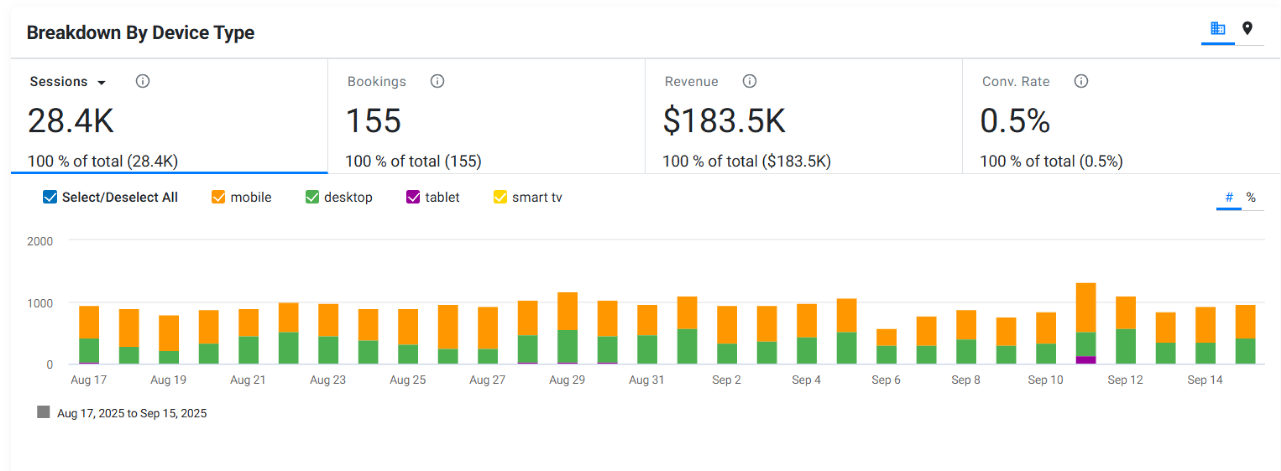The image size is (1281, 471).
Task: Click the gray date range legend swatch
Action: click(43, 412)
